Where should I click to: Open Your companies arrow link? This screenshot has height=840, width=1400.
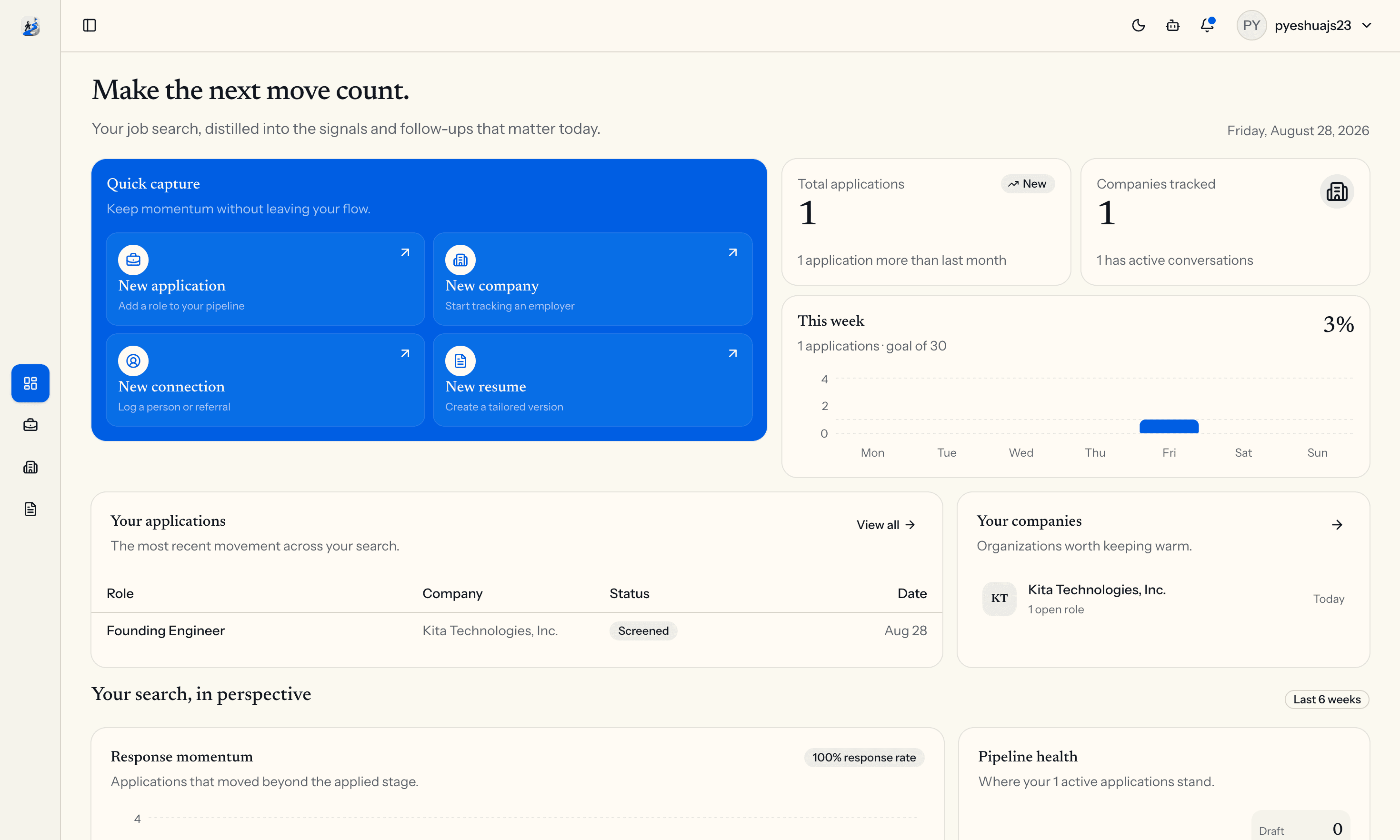point(1337,525)
